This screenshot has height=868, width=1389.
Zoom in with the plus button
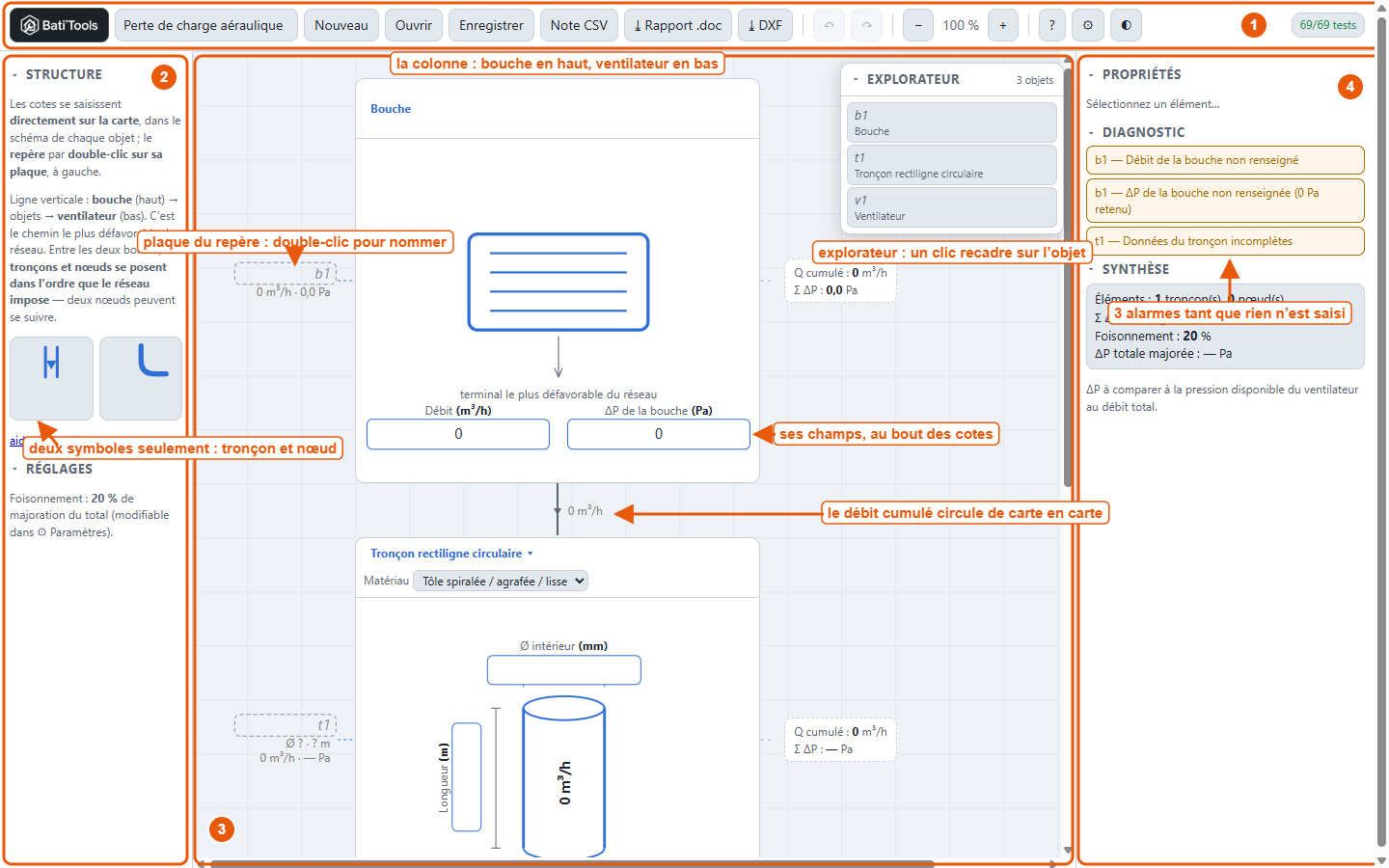coord(1003,25)
